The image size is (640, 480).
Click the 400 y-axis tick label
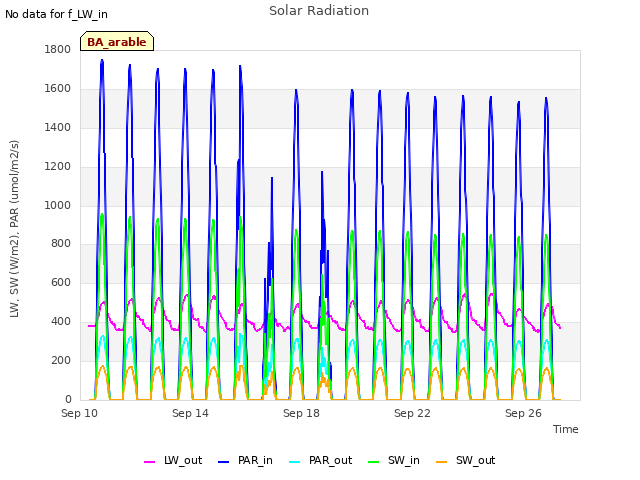tap(61, 322)
